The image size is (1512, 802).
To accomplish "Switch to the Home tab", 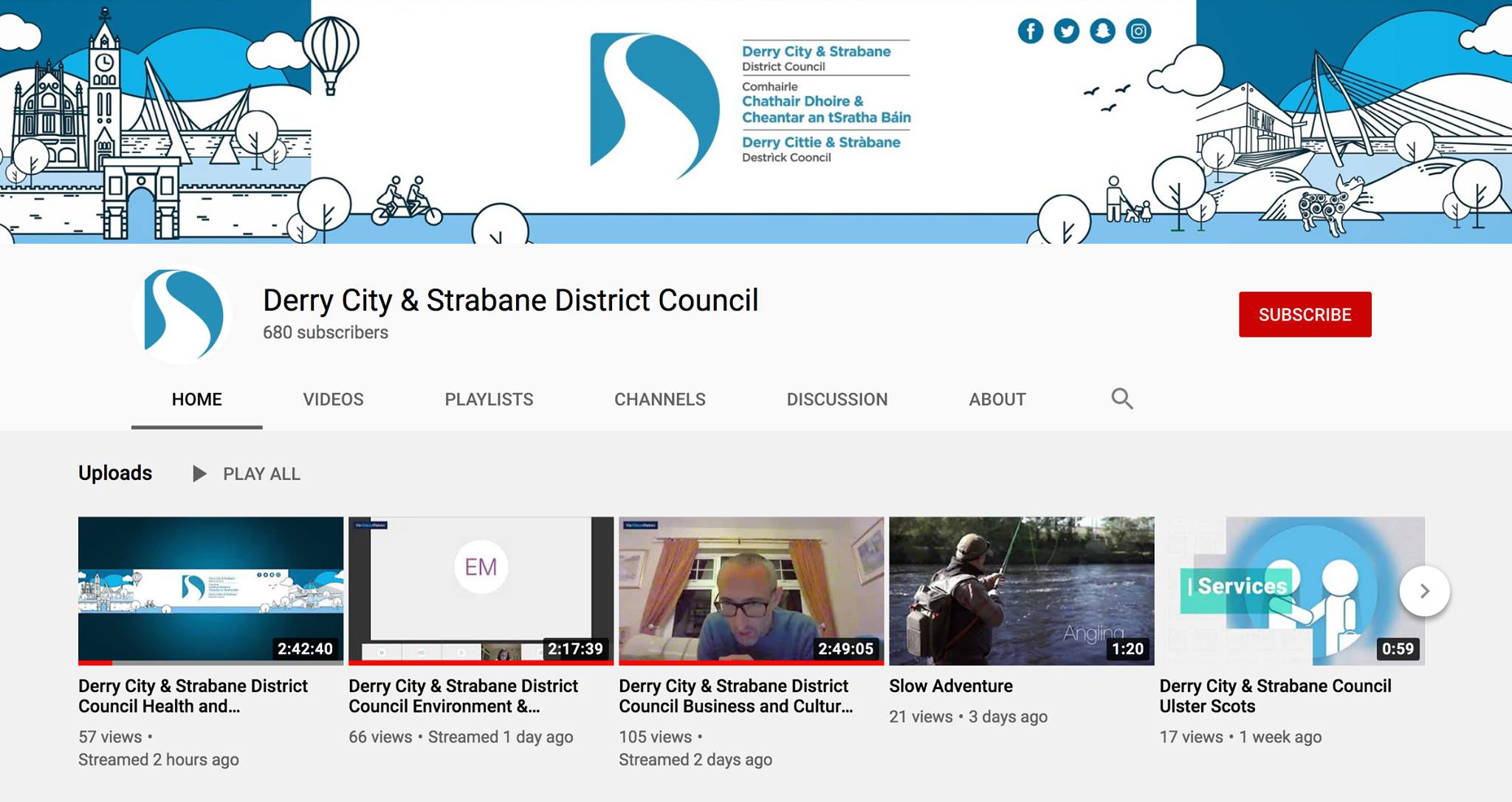I will (196, 400).
